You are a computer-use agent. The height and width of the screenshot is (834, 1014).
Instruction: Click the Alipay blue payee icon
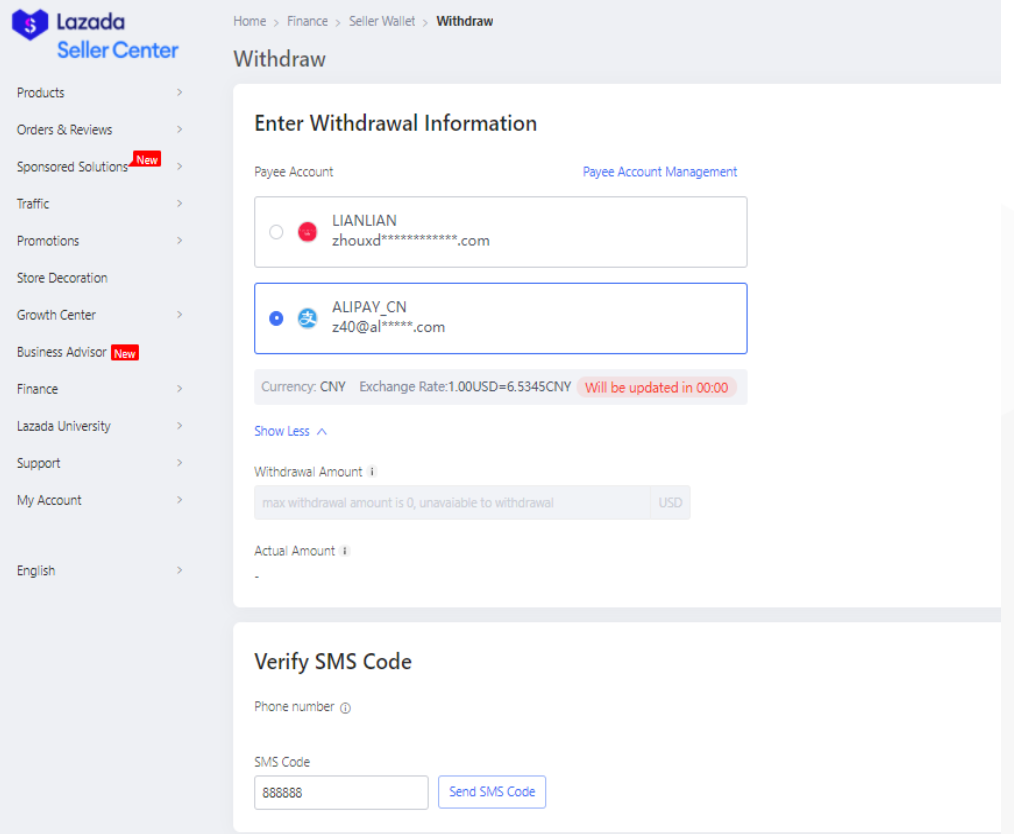307,318
